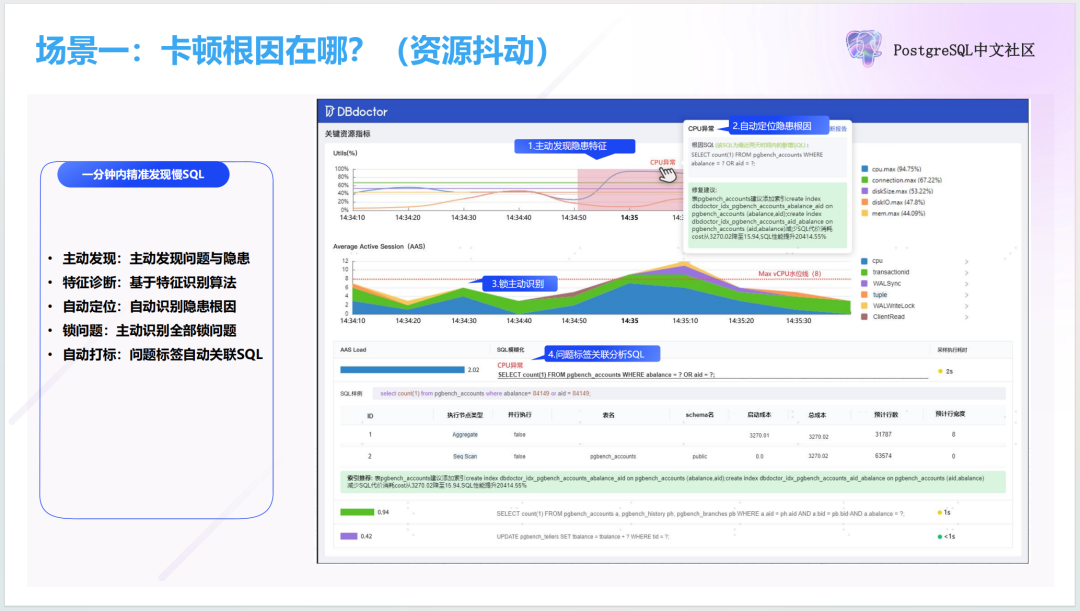The height and width of the screenshot is (611, 1080).
Task: Click the 总成本 column header
Action: click(818, 415)
